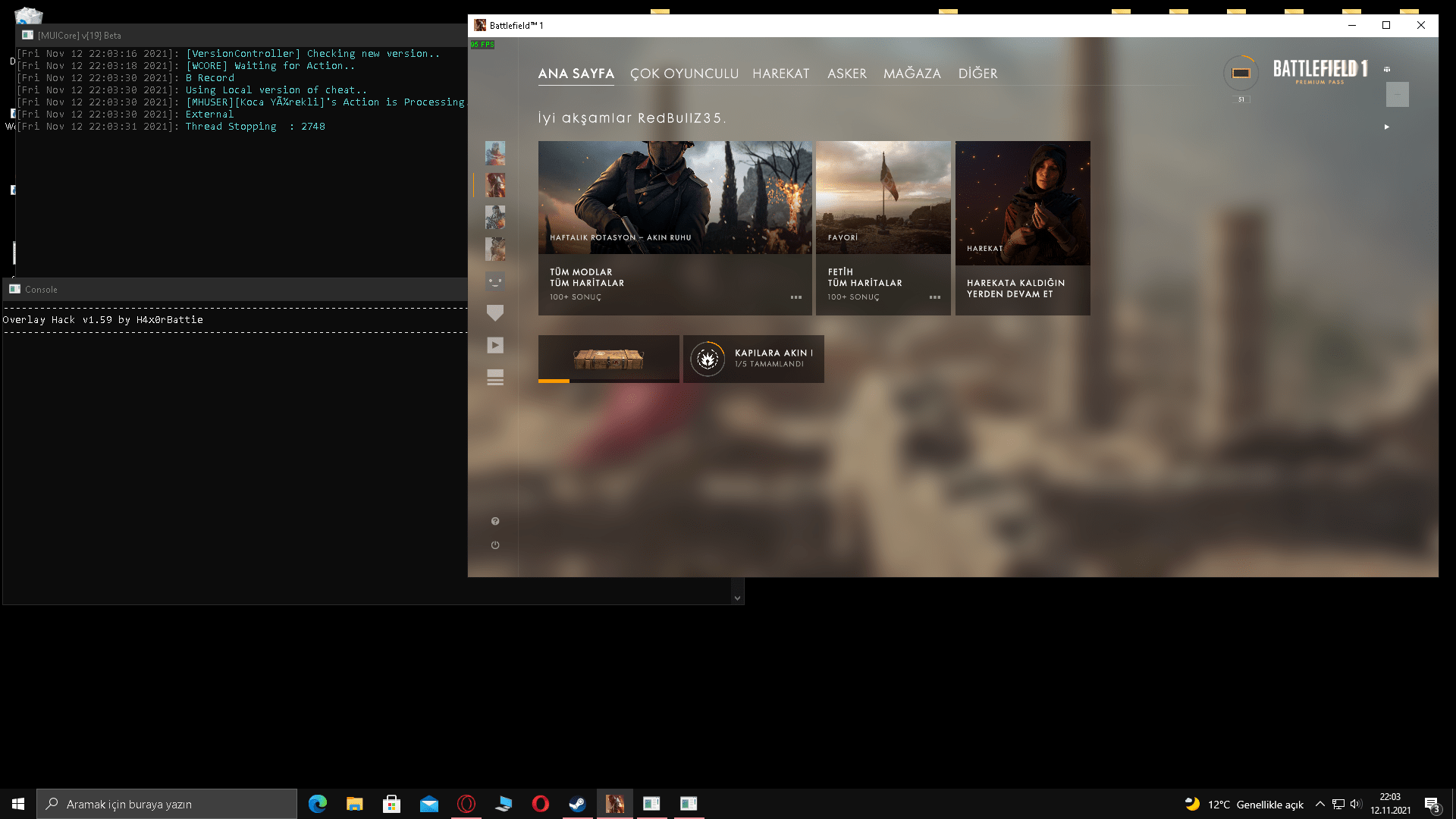Screen dimensions: 1456x819
Task: Click the squad members icon near logo
Action: click(x=1387, y=69)
